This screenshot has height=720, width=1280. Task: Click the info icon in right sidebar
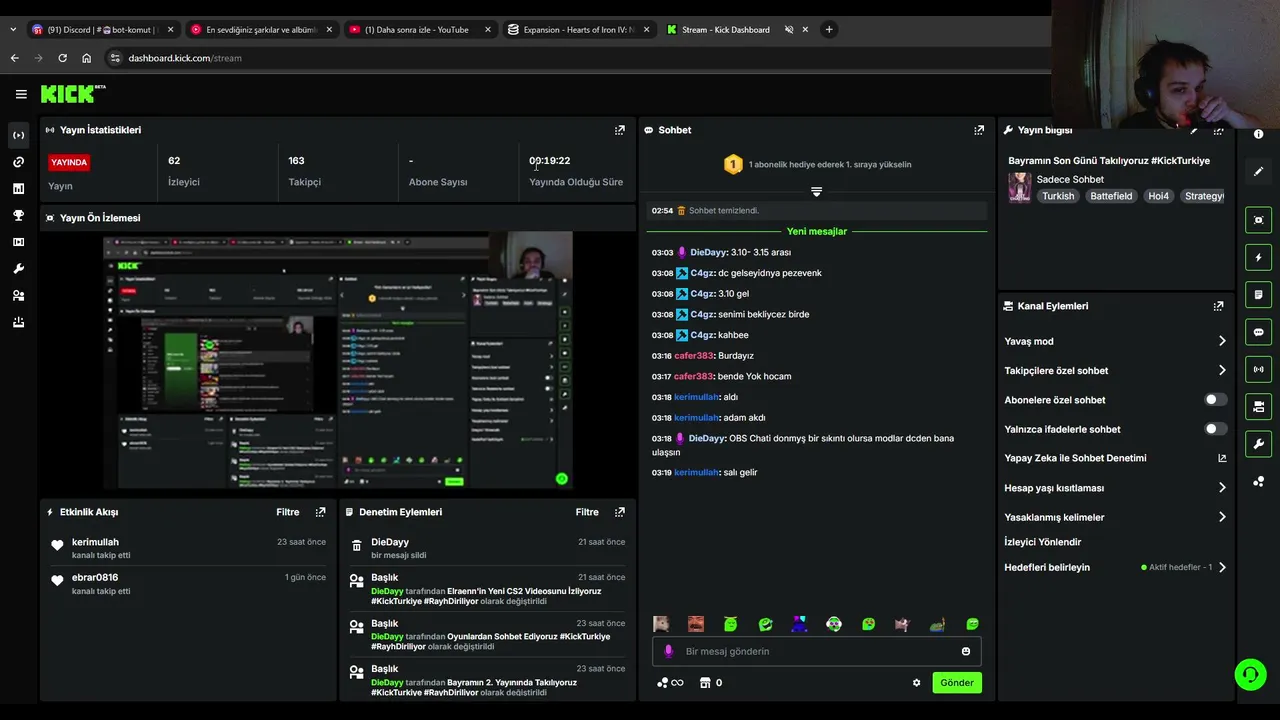(1258, 134)
